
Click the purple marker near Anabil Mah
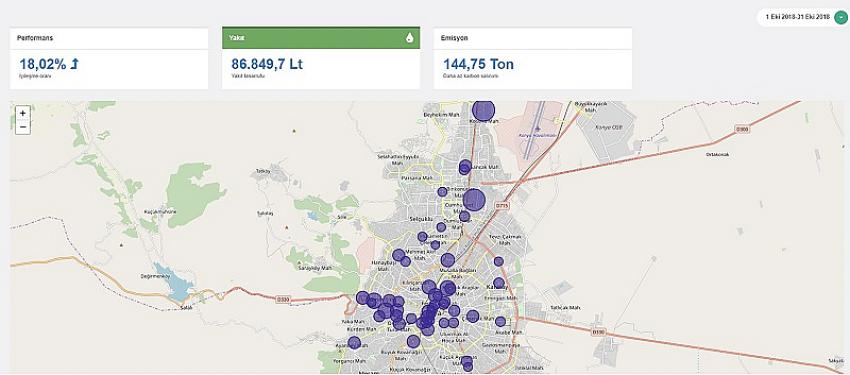coord(500,321)
